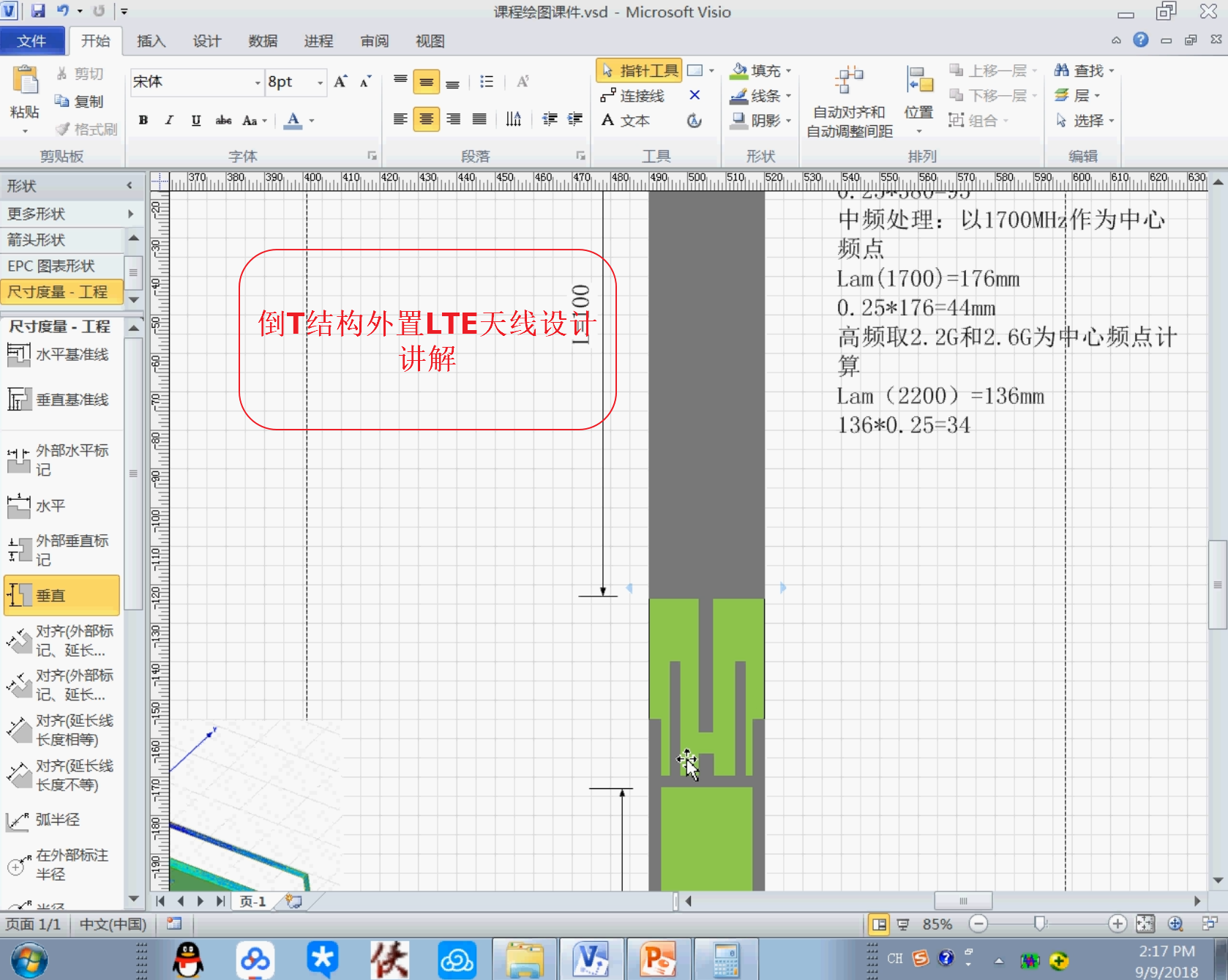Open the 位置 position menu
The image size is (1228, 980).
[918, 101]
